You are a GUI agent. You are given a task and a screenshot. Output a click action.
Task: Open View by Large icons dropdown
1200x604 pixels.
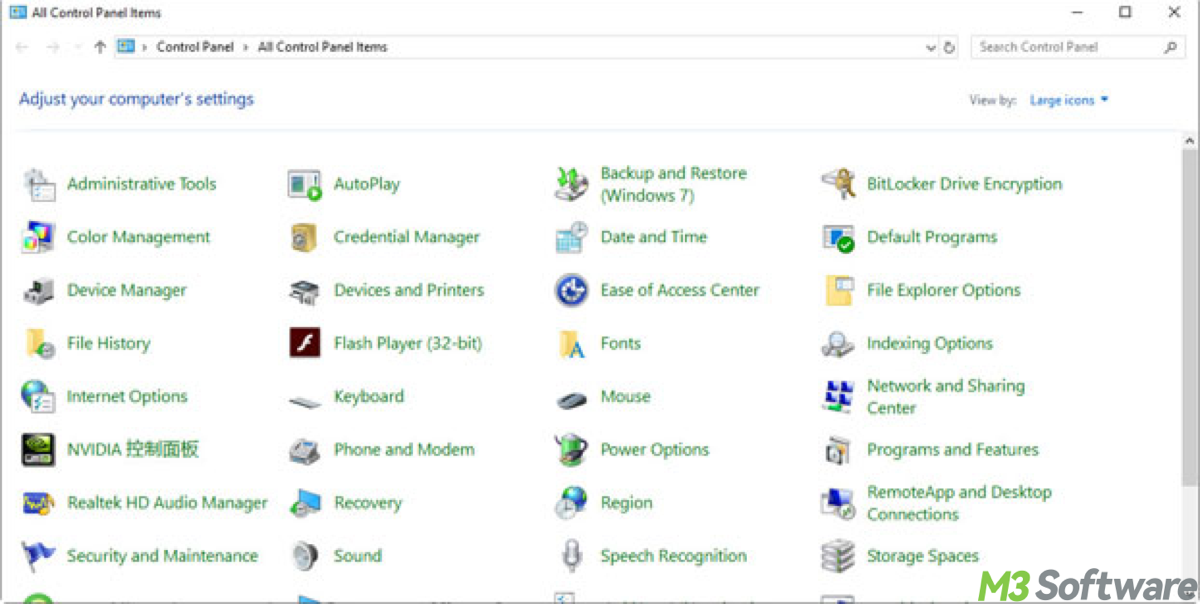(x=1069, y=100)
